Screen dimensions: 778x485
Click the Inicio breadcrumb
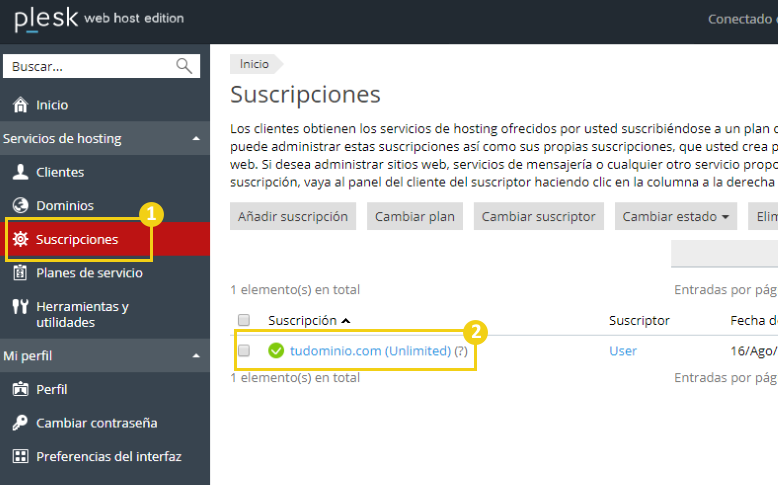[254, 64]
